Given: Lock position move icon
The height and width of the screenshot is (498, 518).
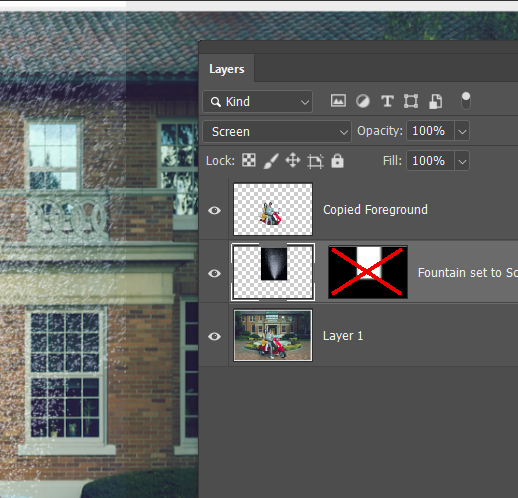Looking at the screenshot, I should [x=293, y=160].
